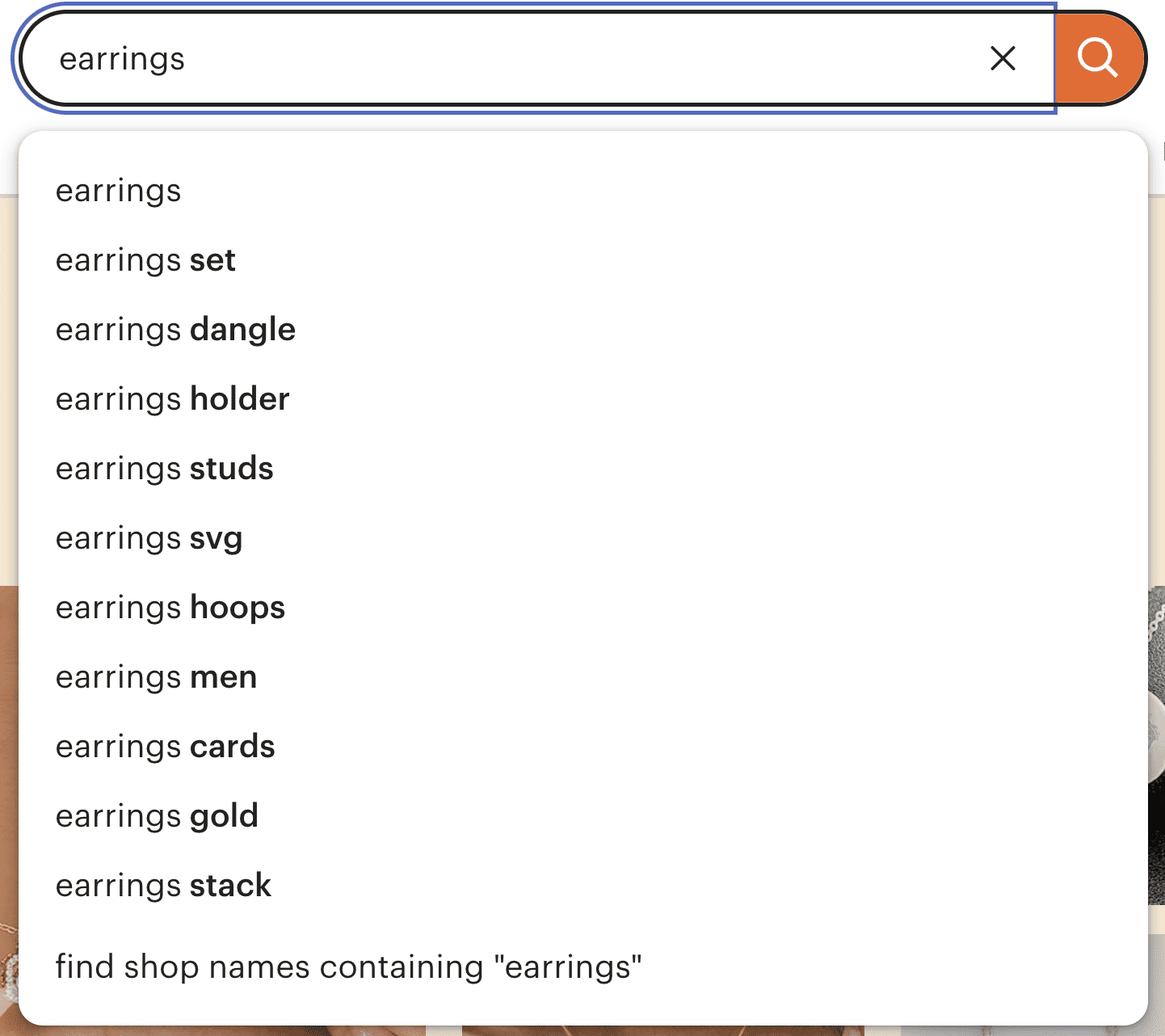
Task: Pick the "earrings dangle" suggestion
Action: point(582,331)
